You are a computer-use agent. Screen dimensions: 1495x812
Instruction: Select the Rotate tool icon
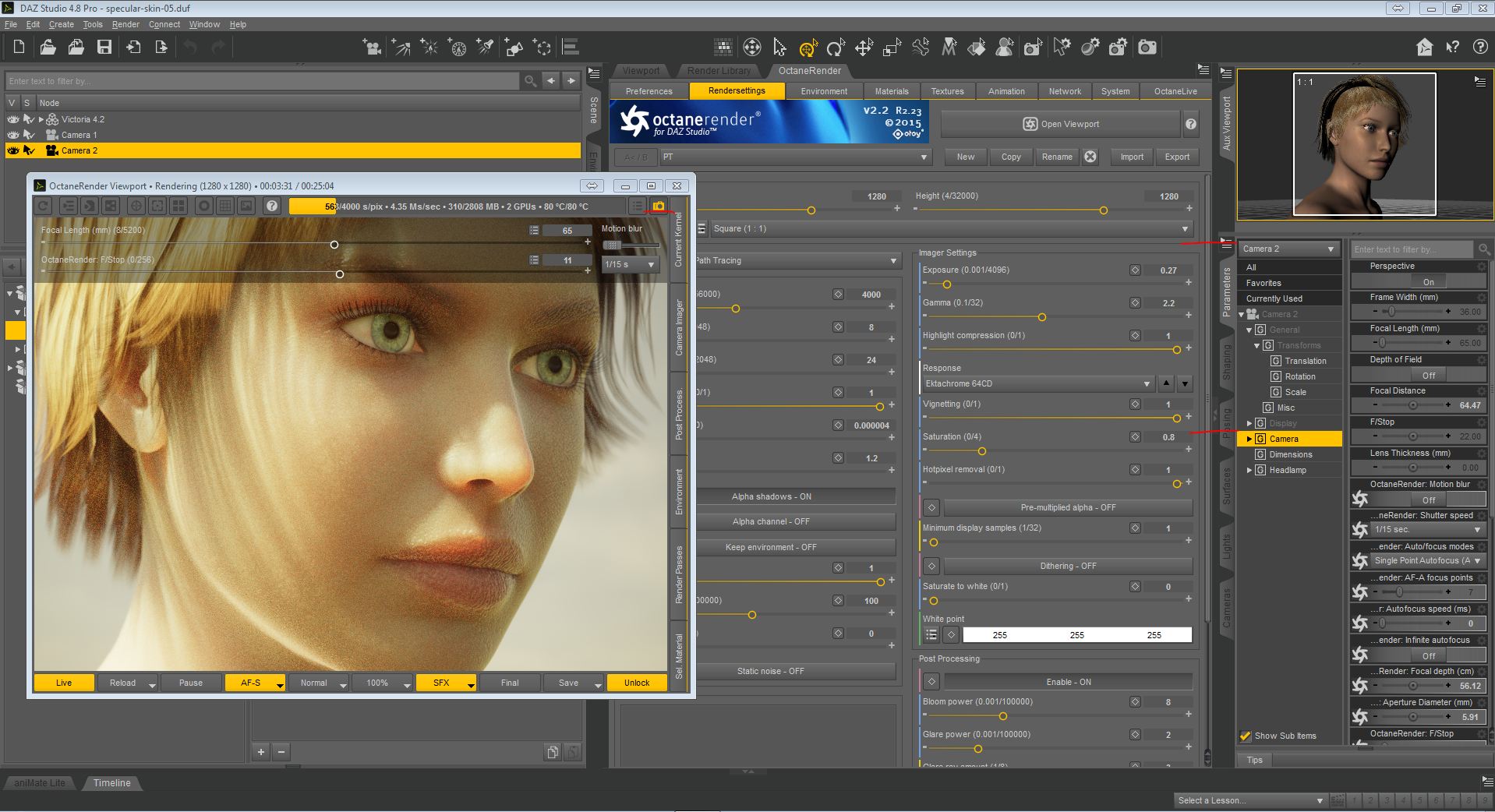(x=836, y=48)
